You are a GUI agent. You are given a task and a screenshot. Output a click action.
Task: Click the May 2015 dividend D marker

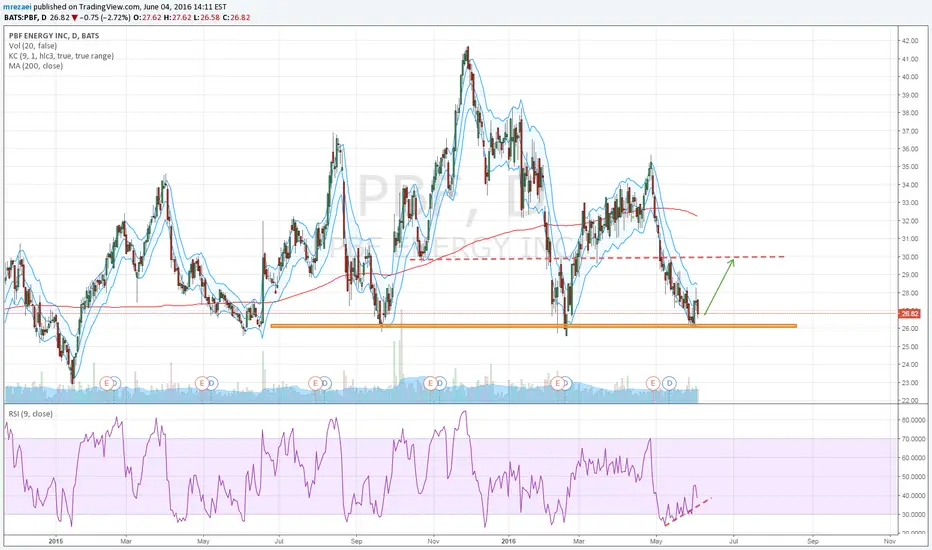click(x=212, y=383)
